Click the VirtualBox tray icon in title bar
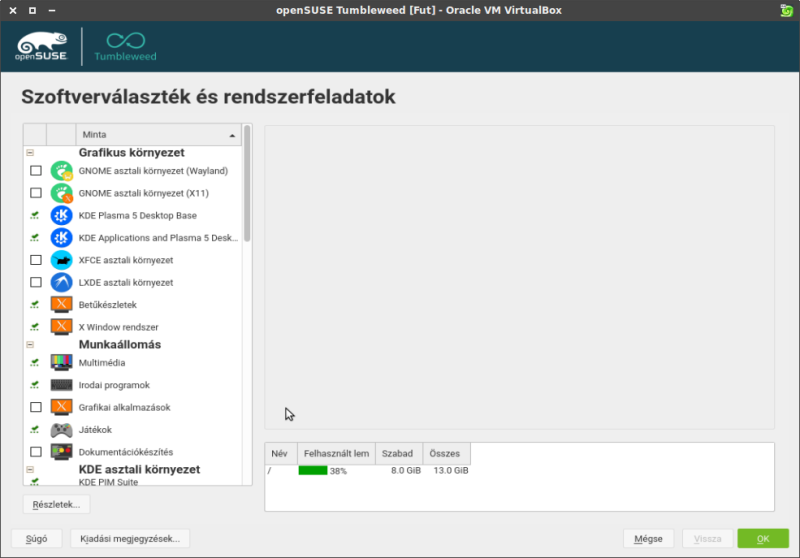The width and height of the screenshot is (800, 558). (x=786, y=10)
